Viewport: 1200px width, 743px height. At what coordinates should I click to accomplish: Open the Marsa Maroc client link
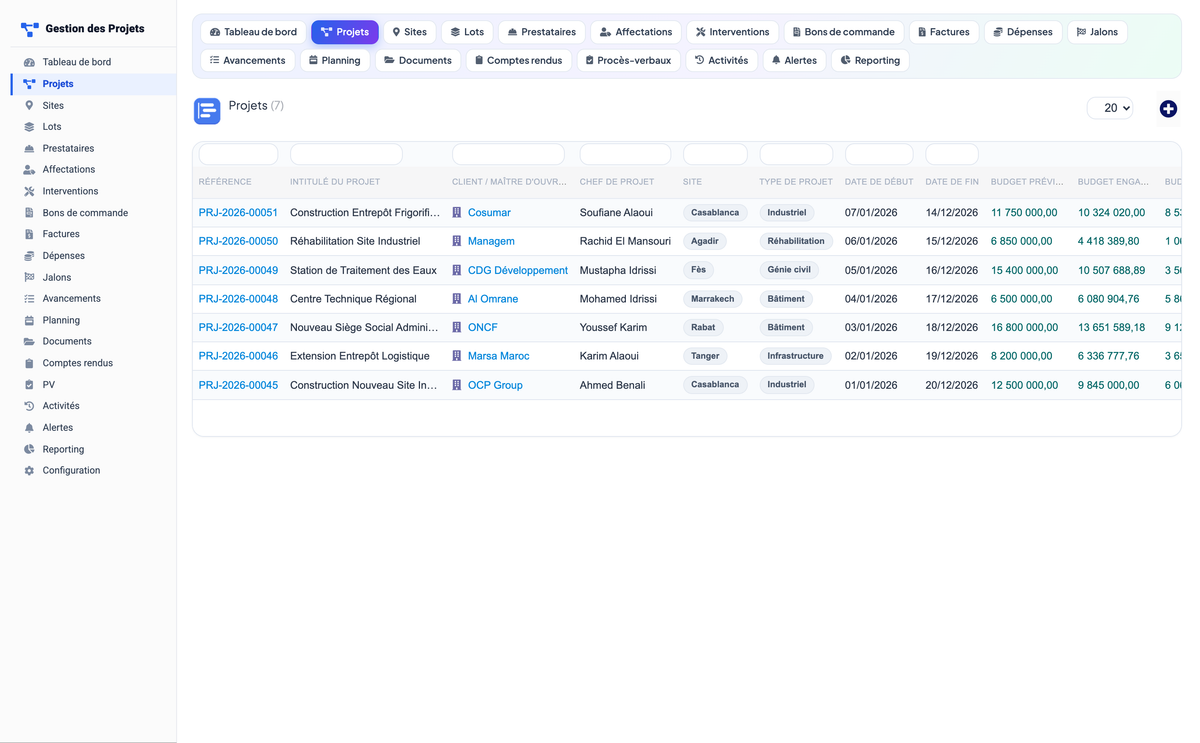(x=499, y=356)
